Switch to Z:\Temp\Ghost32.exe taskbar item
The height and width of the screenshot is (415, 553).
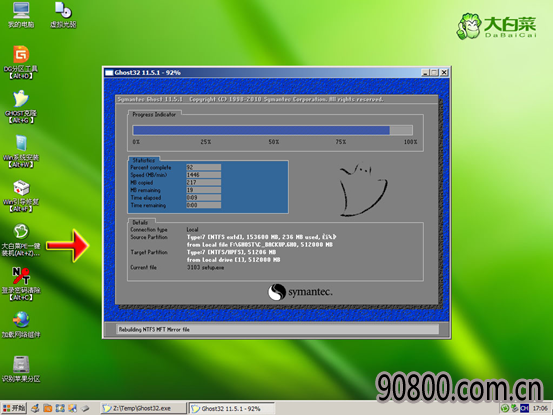tap(144, 408)
